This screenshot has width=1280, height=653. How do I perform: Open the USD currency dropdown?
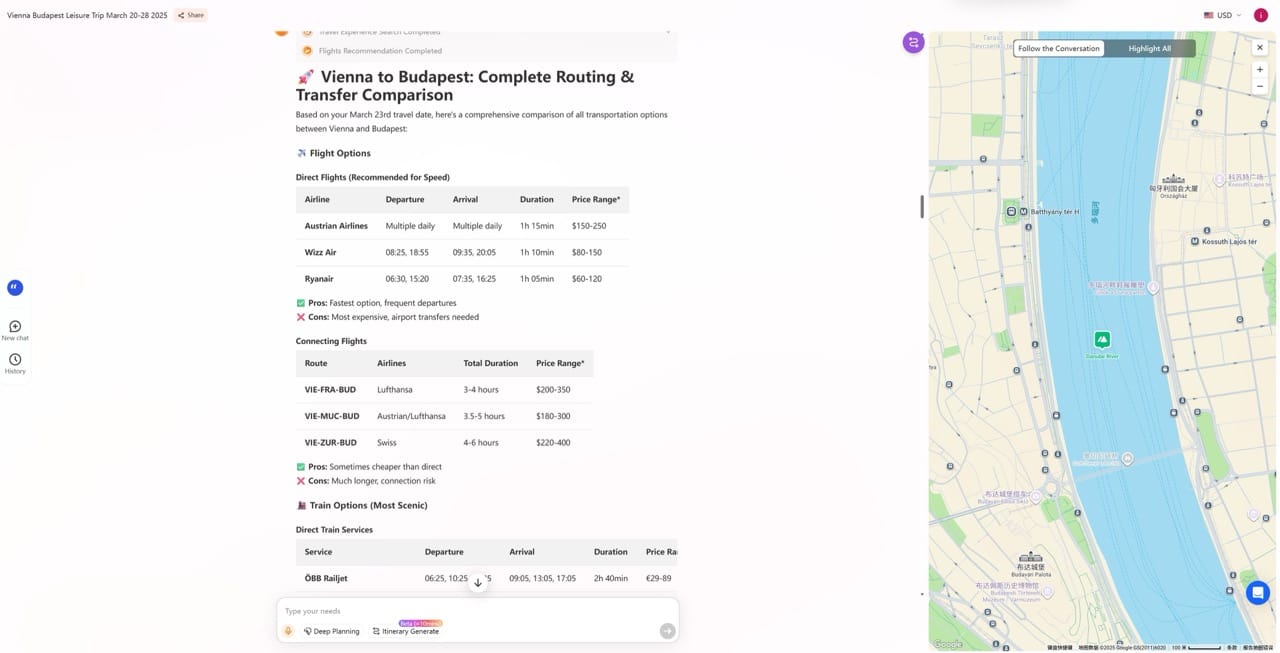(x=1223, y=15)
